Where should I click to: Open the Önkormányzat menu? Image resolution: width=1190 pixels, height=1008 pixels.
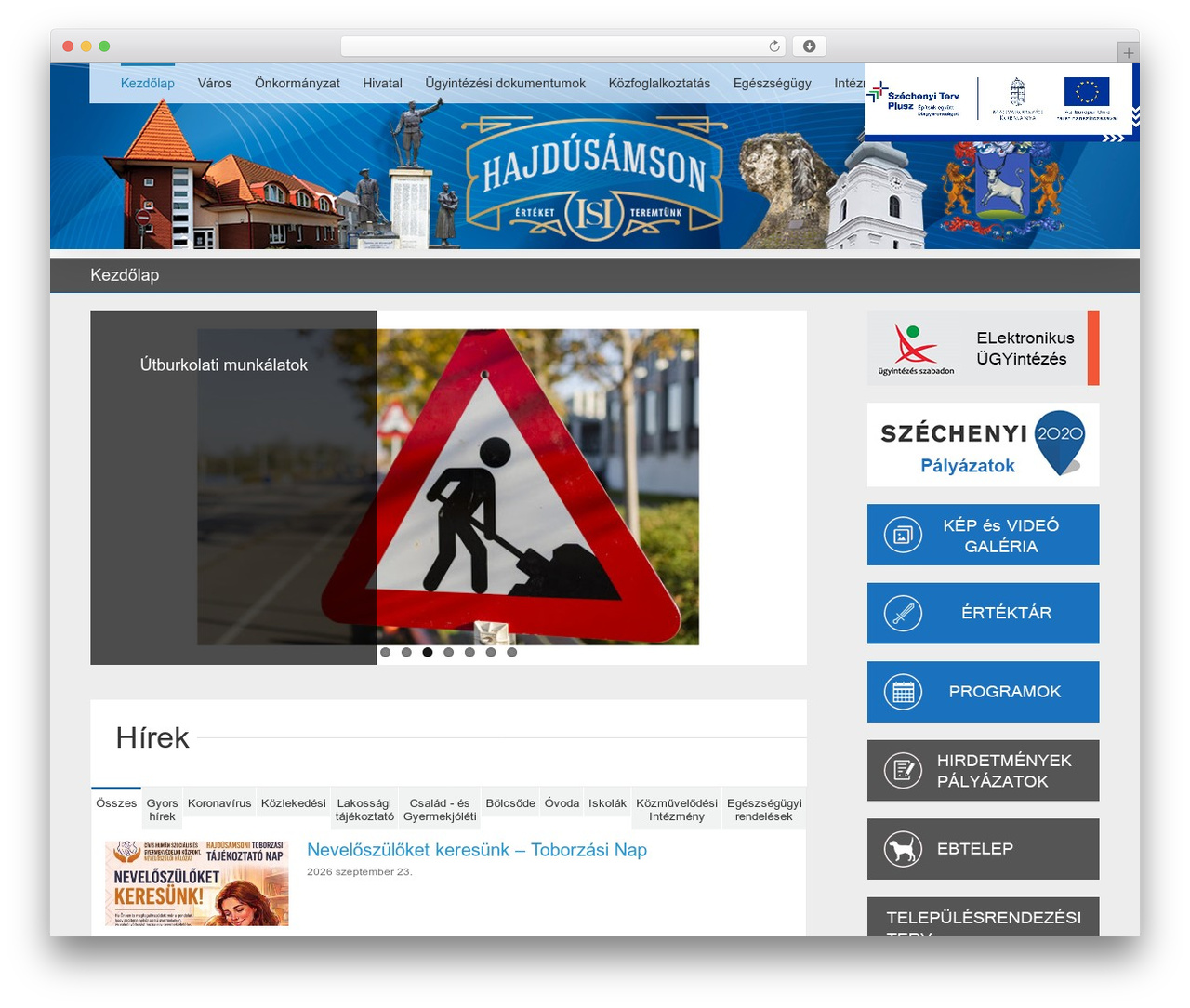click(297, 84)
